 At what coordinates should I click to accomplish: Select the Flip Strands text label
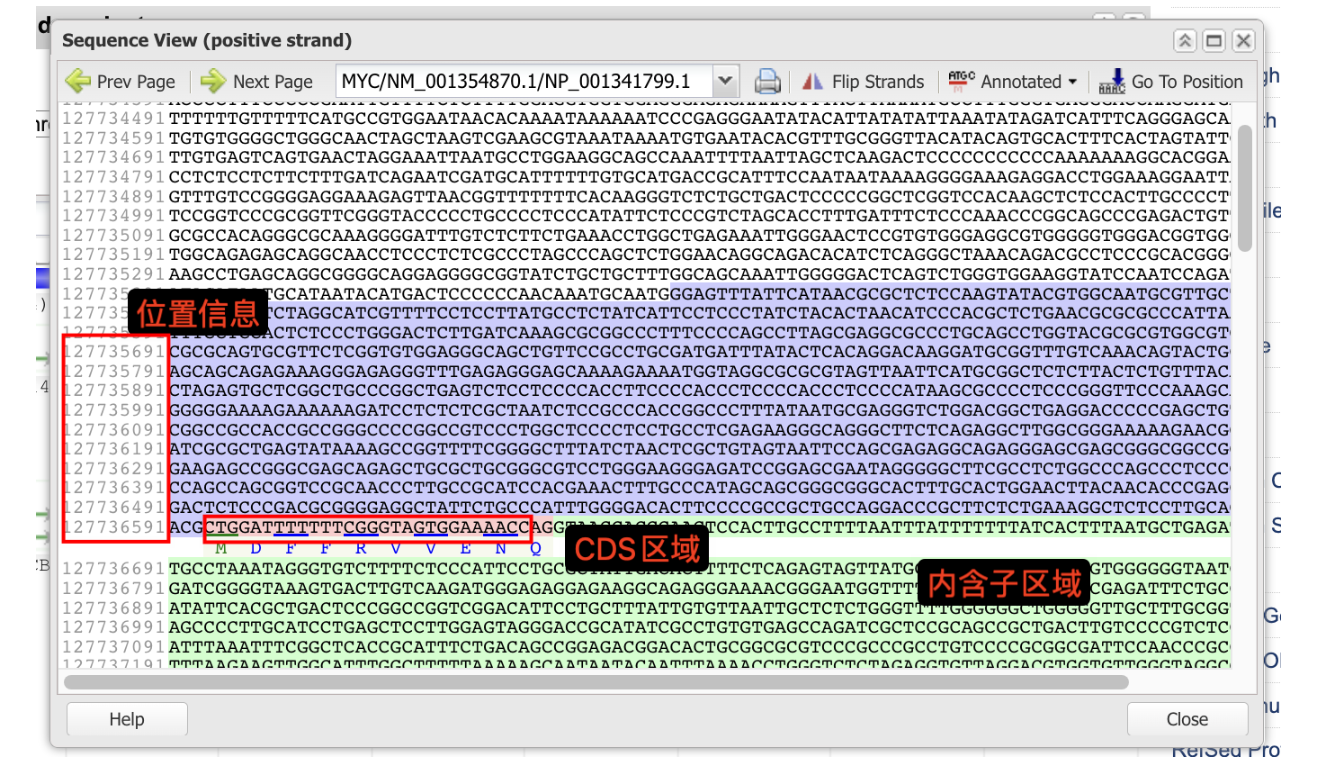[x=878, y=82]
